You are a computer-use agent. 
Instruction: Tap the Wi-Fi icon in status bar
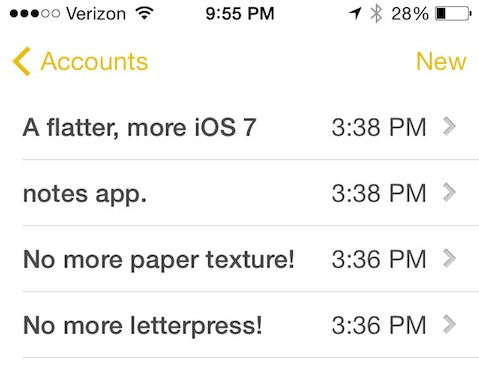click(144, 13)
